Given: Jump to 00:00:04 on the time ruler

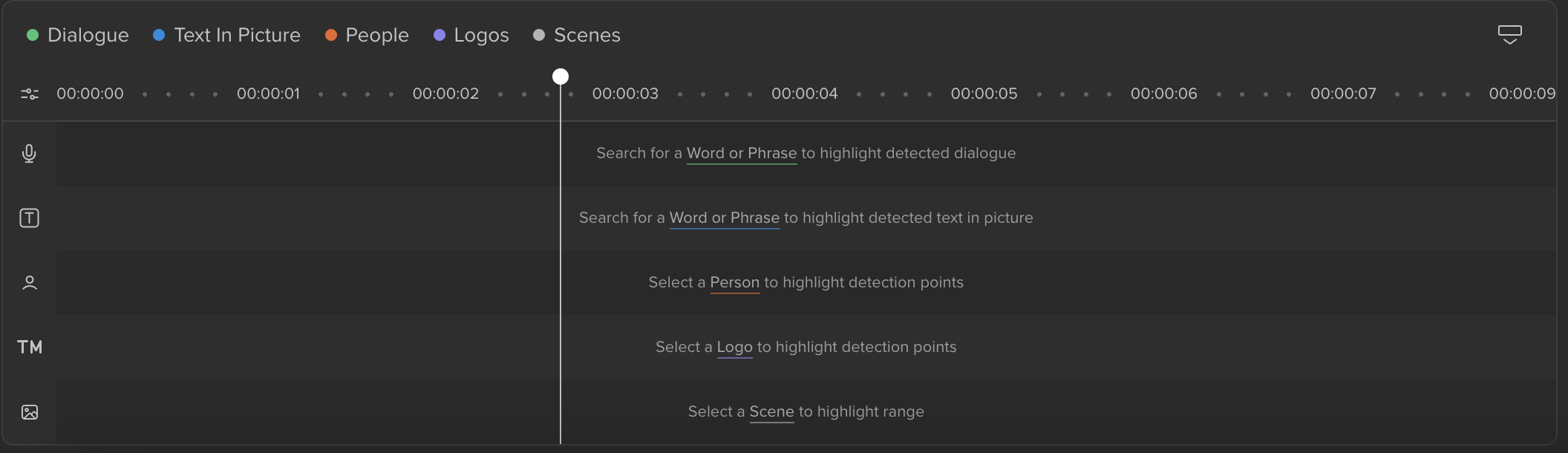Looking at the screenshot, I should click(x=805, y=94).
